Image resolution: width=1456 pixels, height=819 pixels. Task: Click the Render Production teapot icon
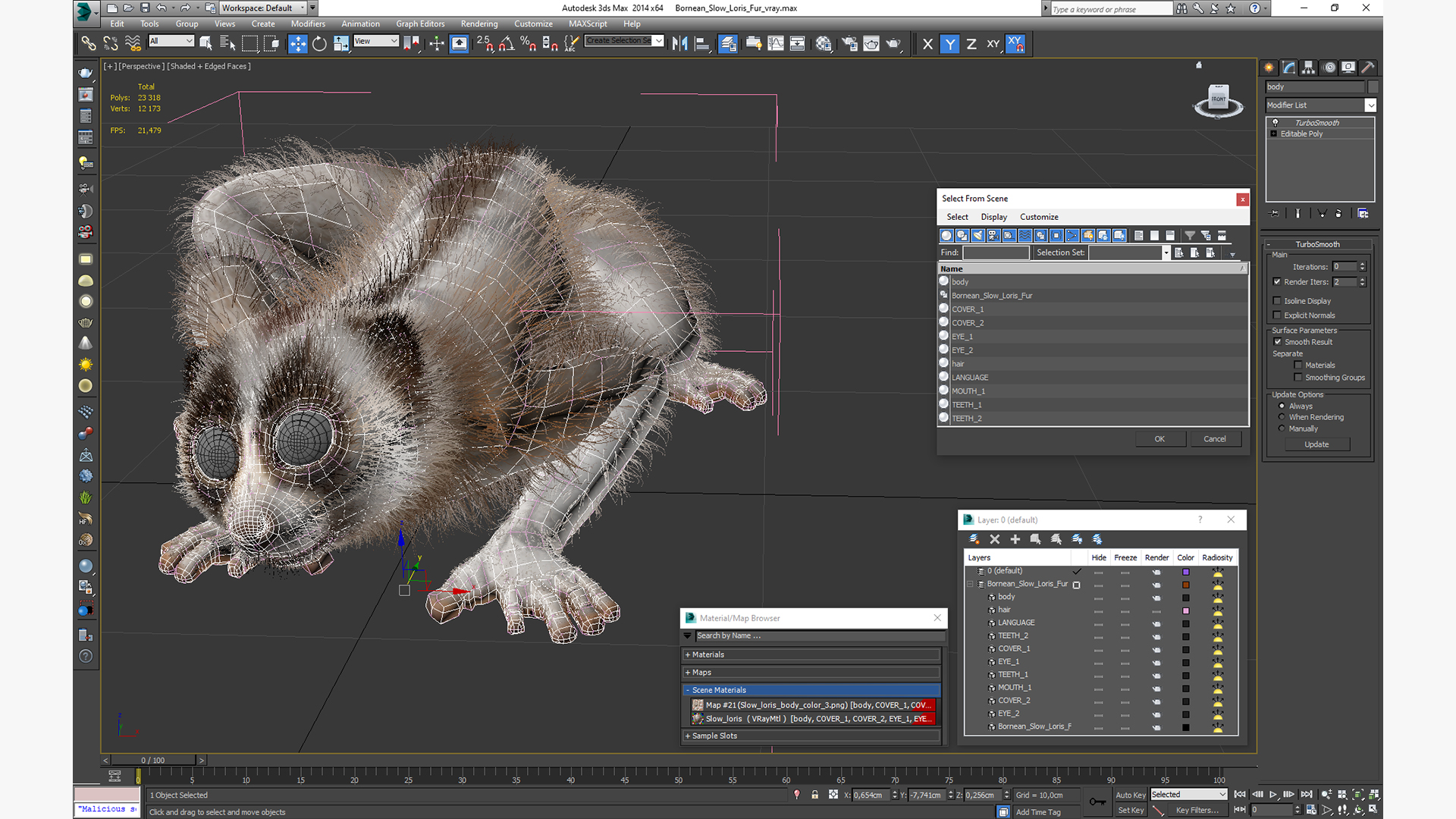click(893, 44)
